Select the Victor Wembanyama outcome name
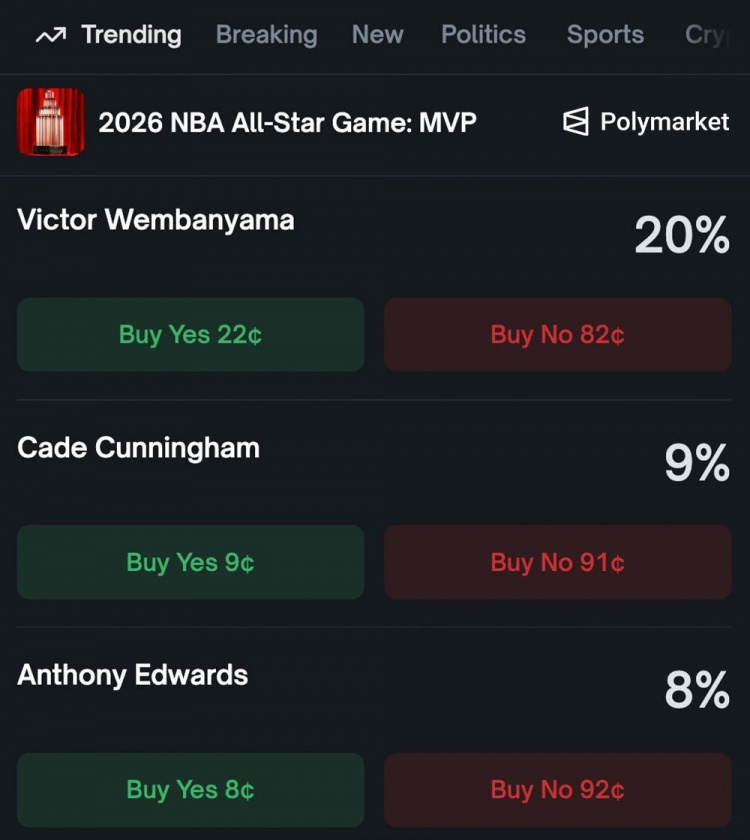The height and width of the screenshot is (840, 750). click(x=156, y=220)
